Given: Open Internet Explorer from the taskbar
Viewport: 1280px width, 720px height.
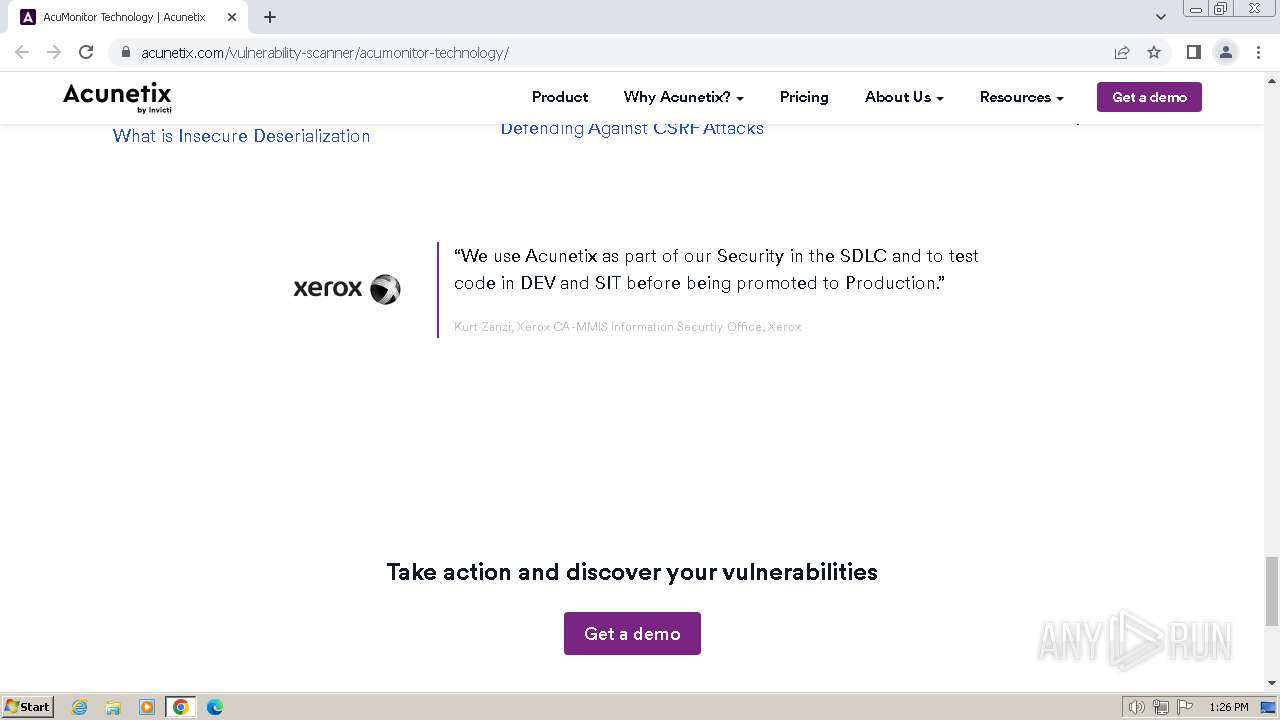Looking at the screenshot, I should click(x=79, y=707).
